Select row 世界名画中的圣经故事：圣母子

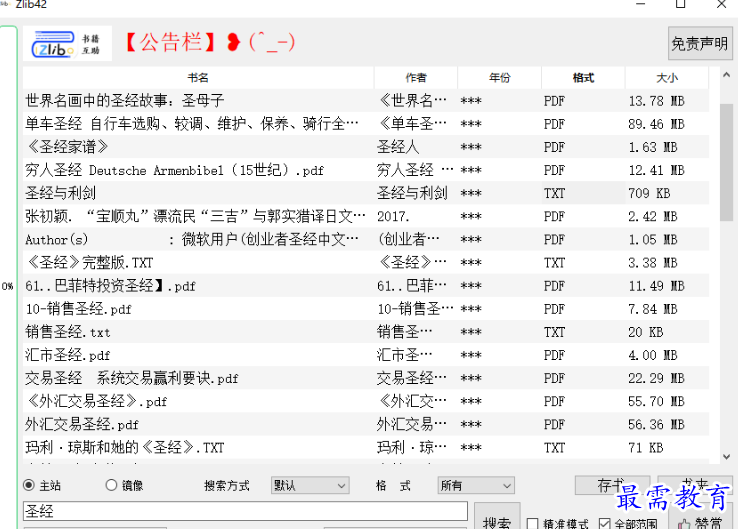click(366, 101)
